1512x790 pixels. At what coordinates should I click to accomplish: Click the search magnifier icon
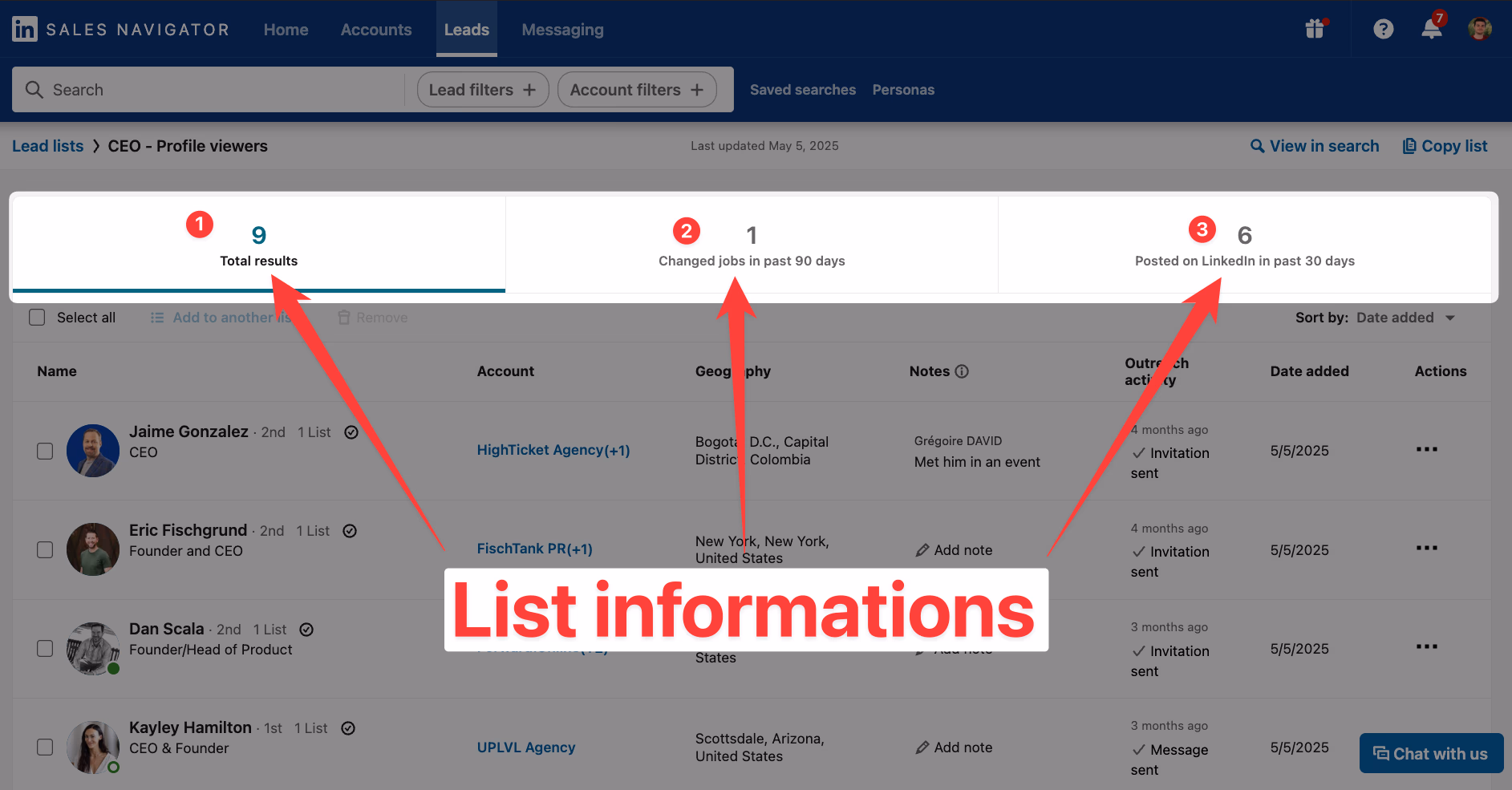[34, 89]
